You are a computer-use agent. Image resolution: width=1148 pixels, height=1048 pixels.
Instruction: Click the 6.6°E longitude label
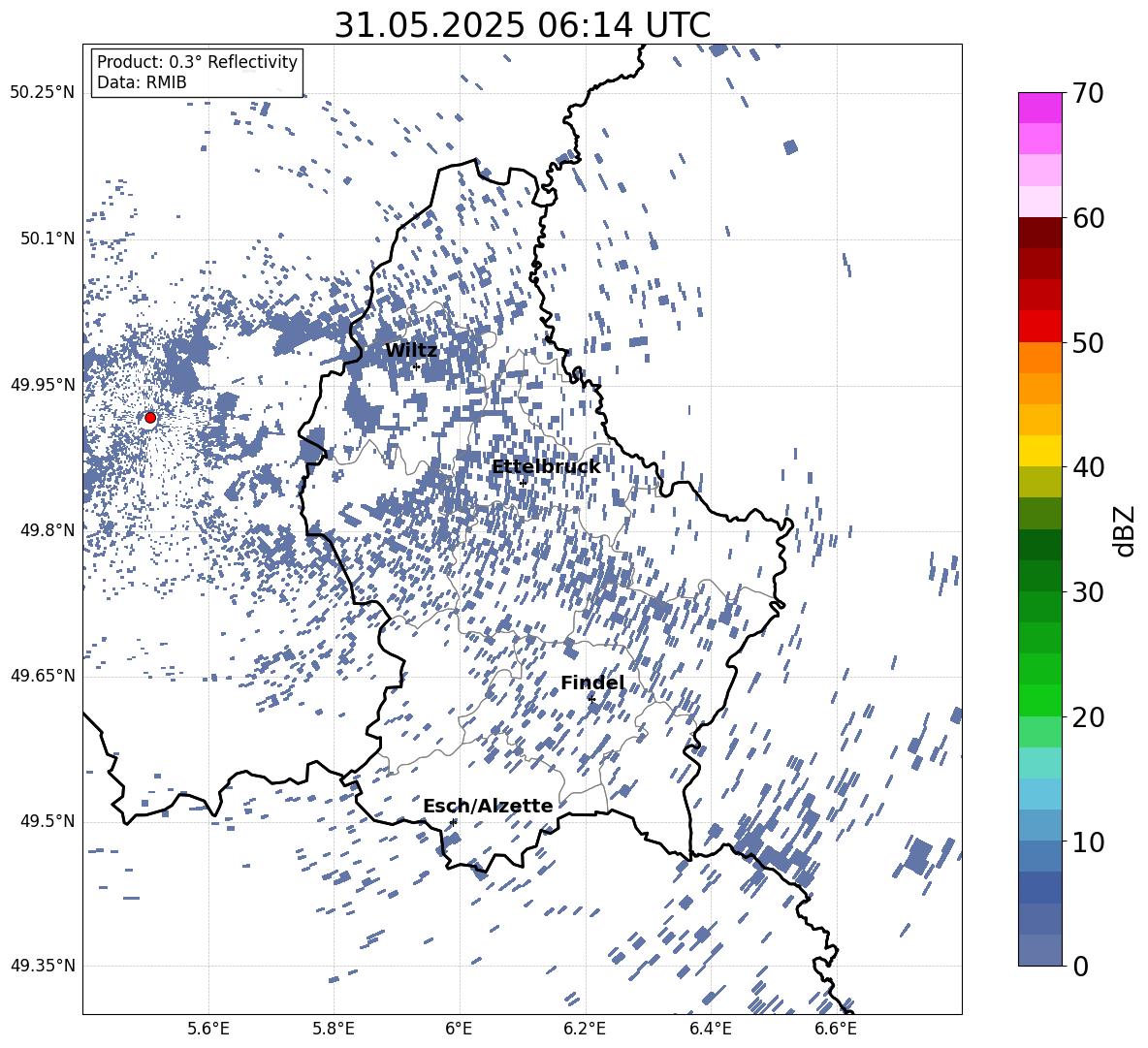point(836,1029)
